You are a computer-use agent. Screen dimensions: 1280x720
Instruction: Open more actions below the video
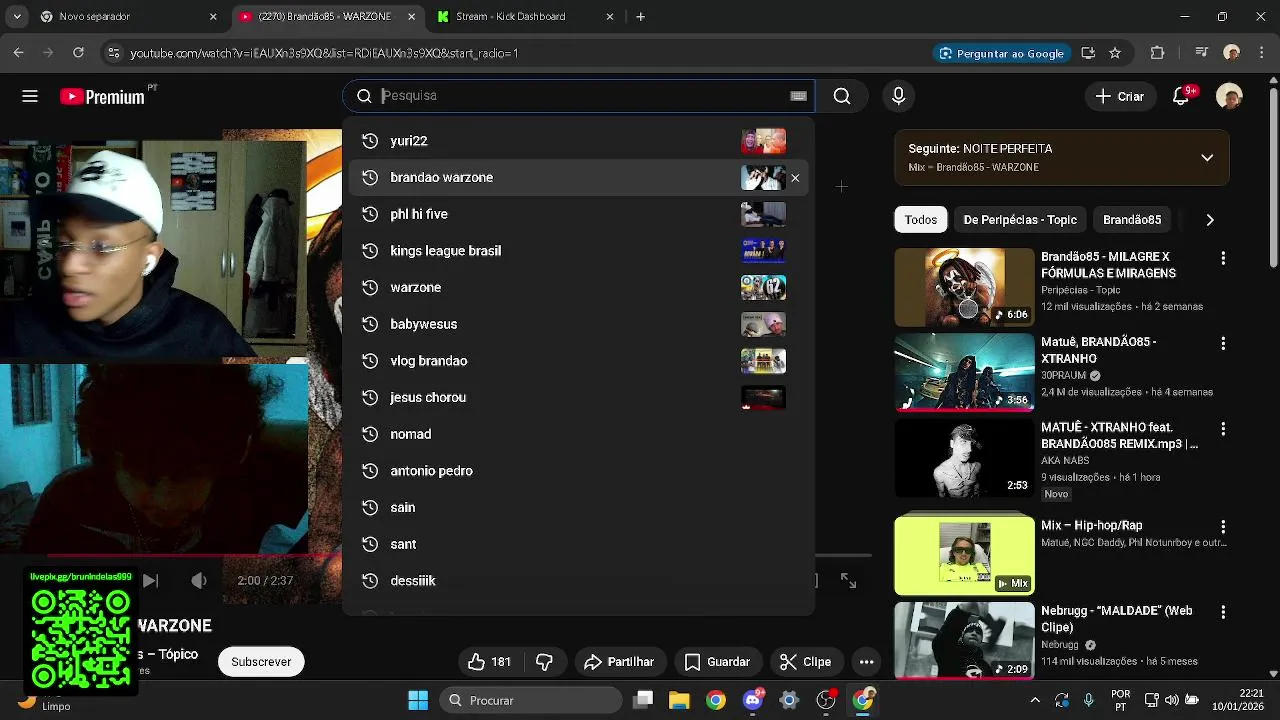tap(867, 662)
